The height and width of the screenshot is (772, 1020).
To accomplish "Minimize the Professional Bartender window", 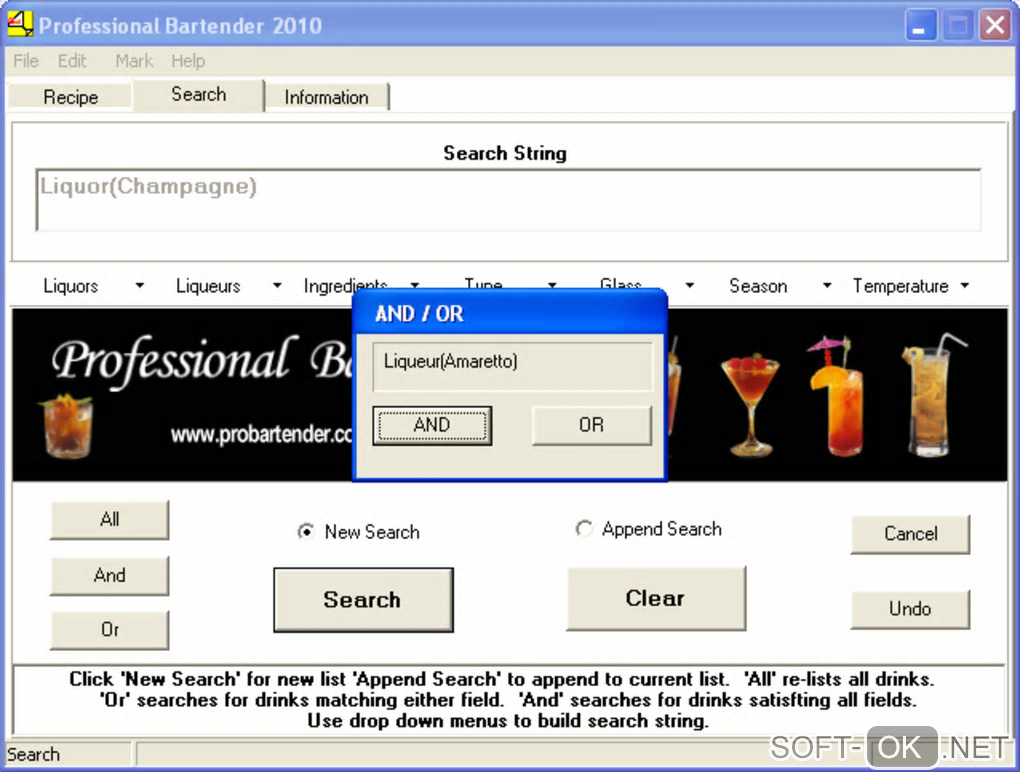I will (x=920, y=26).
